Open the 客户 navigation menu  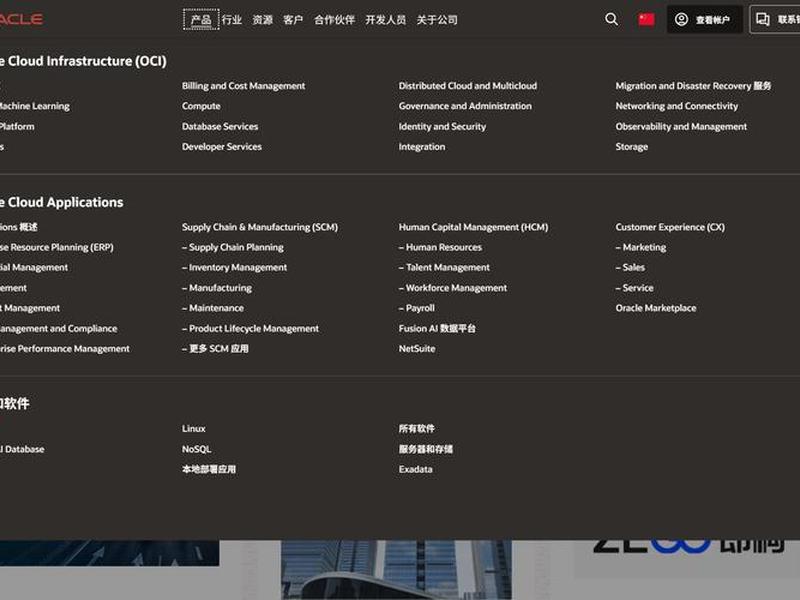coord(293,20)
